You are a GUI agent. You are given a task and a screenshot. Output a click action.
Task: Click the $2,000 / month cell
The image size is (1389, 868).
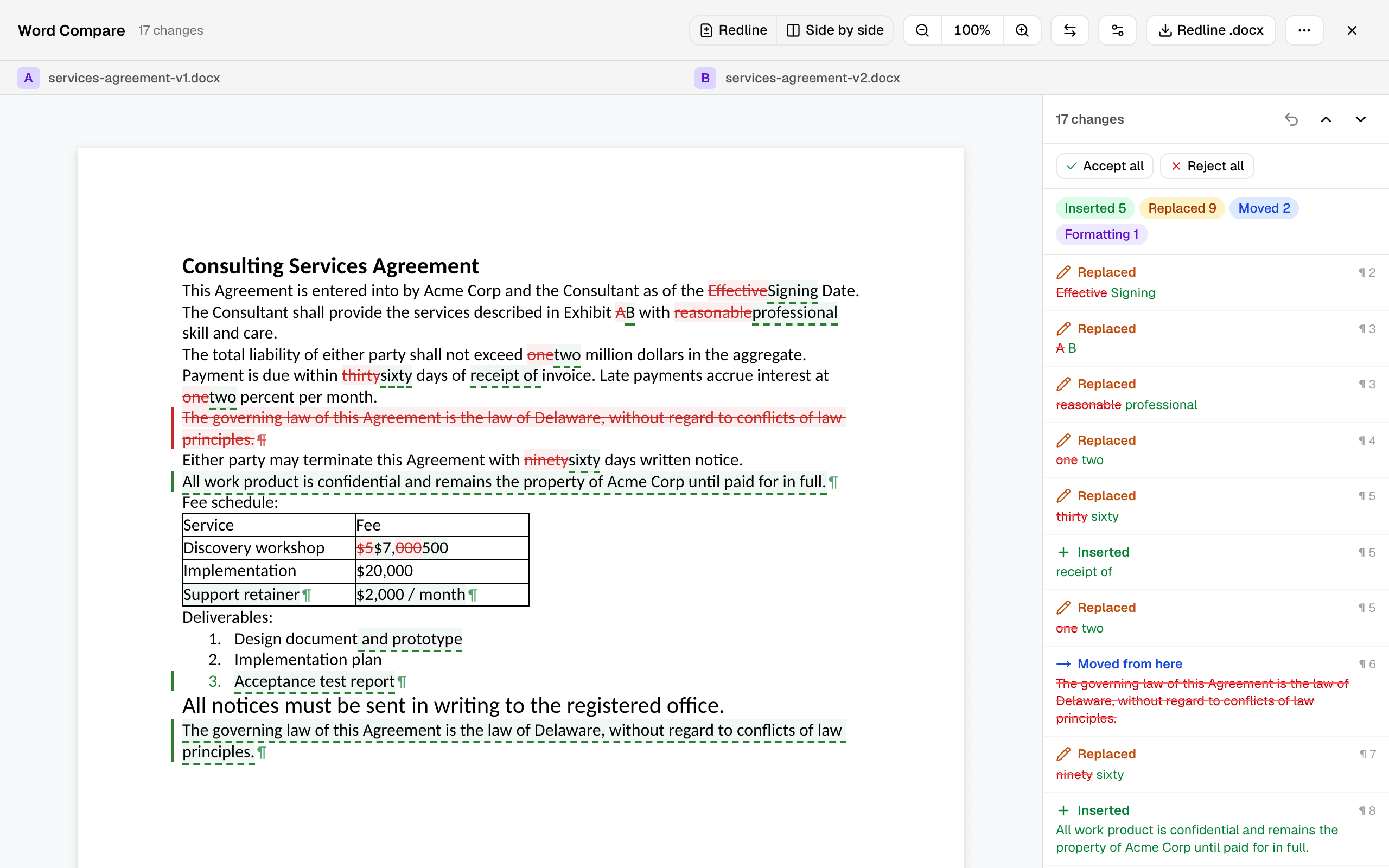[442, 595]
